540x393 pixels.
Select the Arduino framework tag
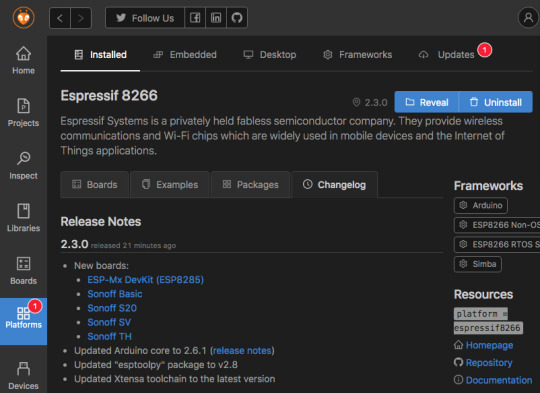point(481,205)
